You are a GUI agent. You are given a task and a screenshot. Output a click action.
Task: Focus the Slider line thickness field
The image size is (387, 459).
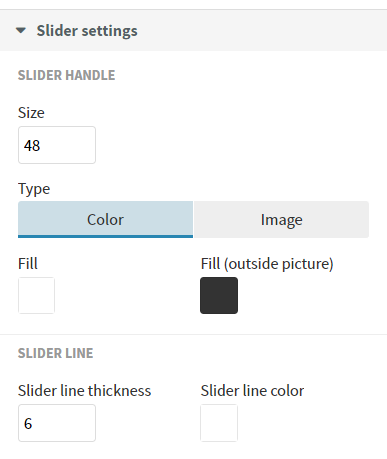click(57, 423)
